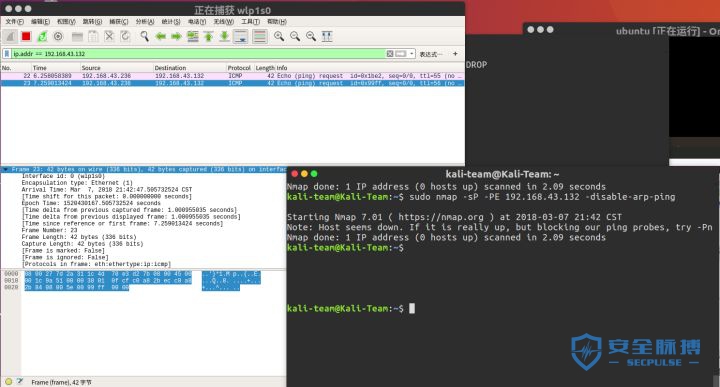Open the 视图(V) menu
Image resolution: width=720 pixels, height=387 pixels.
pos(66,22)
